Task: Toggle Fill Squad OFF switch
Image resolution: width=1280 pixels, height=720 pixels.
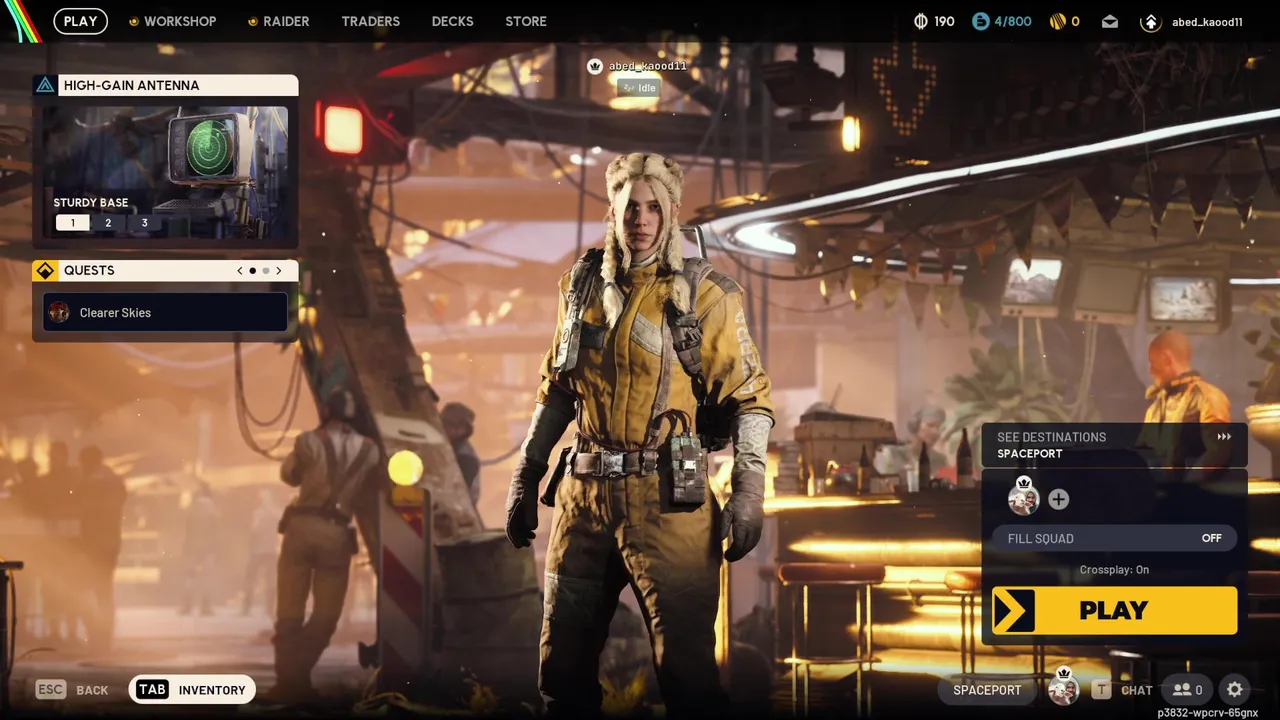Action: (x=1114, y=538)
